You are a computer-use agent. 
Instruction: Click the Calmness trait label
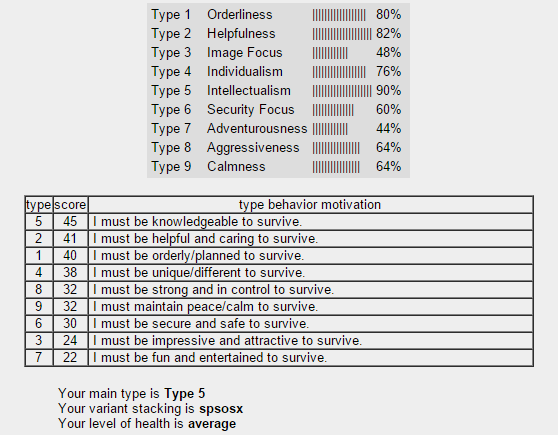click(x=236, y=167)
